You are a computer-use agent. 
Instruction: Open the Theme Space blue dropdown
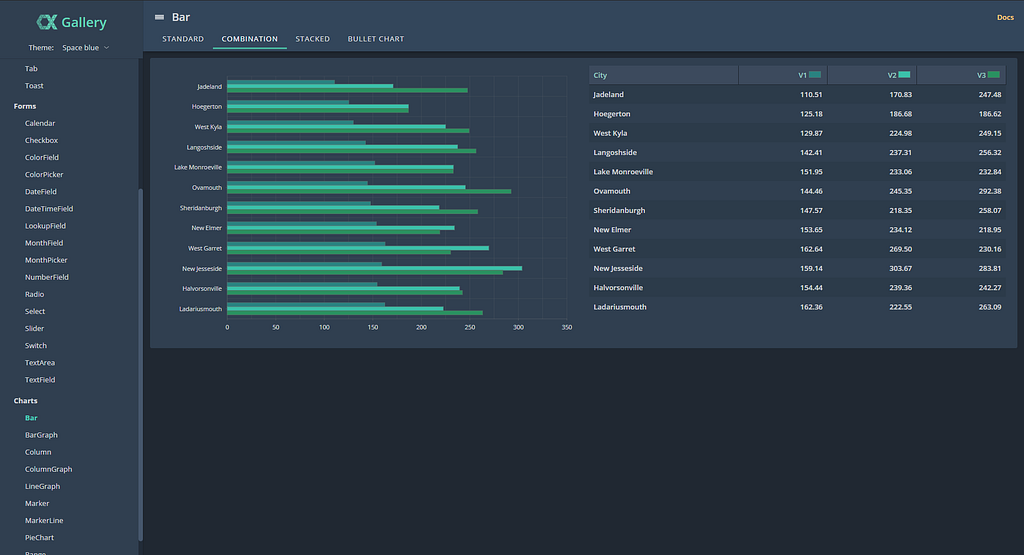coord(85,48)
